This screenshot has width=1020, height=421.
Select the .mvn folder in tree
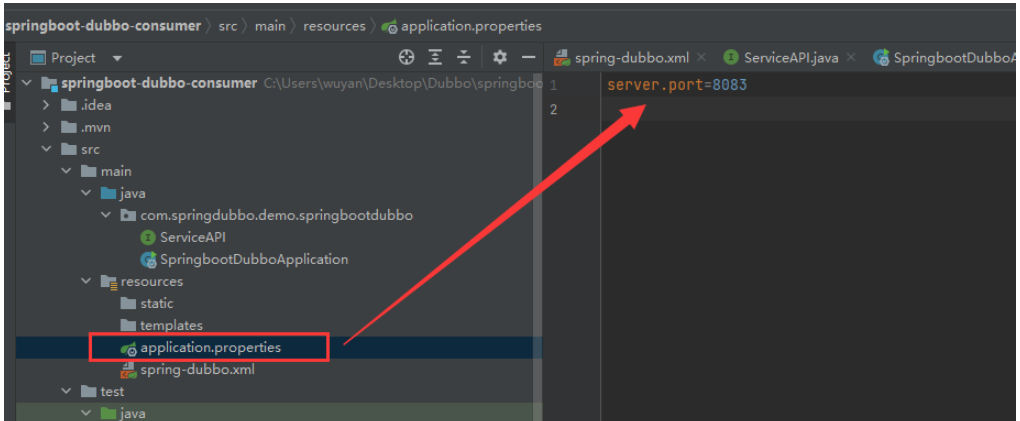tap(85, 128)
